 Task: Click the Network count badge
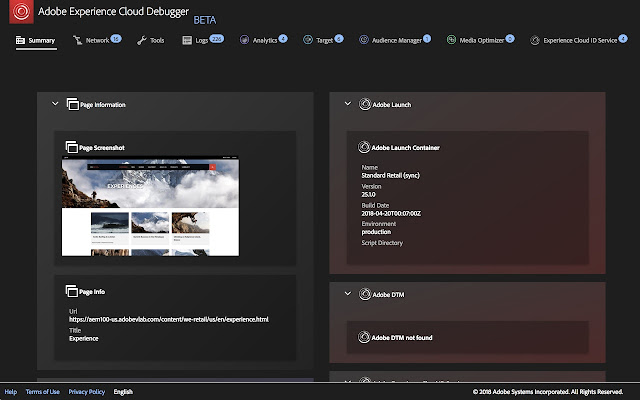tap(116, 39)
